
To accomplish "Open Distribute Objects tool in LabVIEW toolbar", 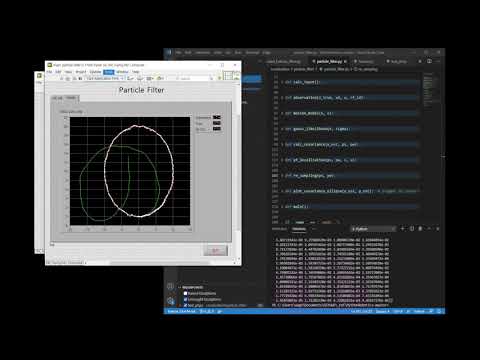I will [140, 79].
